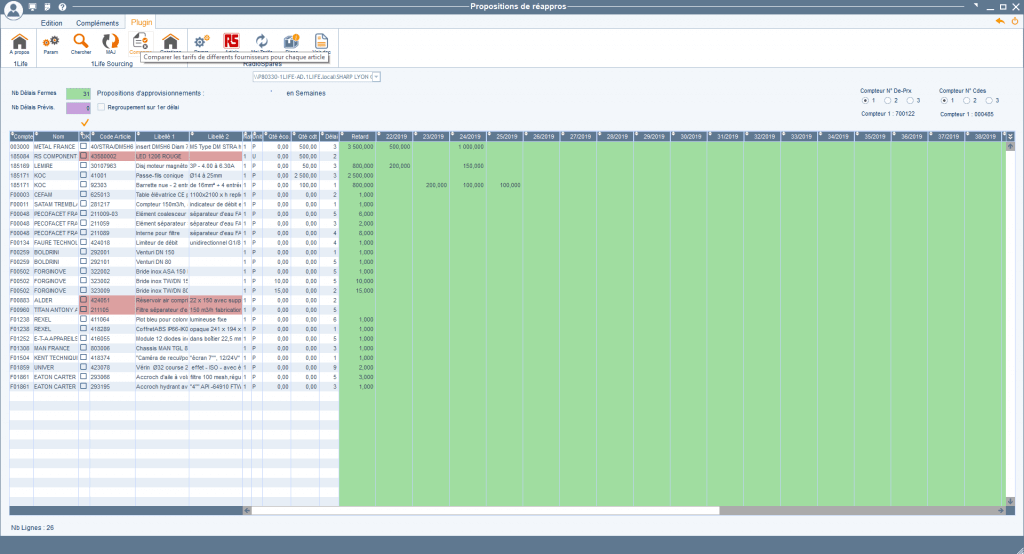Image resolution: width=1024 pixels, height=554 pixels.
Task: Switch to the Edition tab
Action: [x=52, y=21]
